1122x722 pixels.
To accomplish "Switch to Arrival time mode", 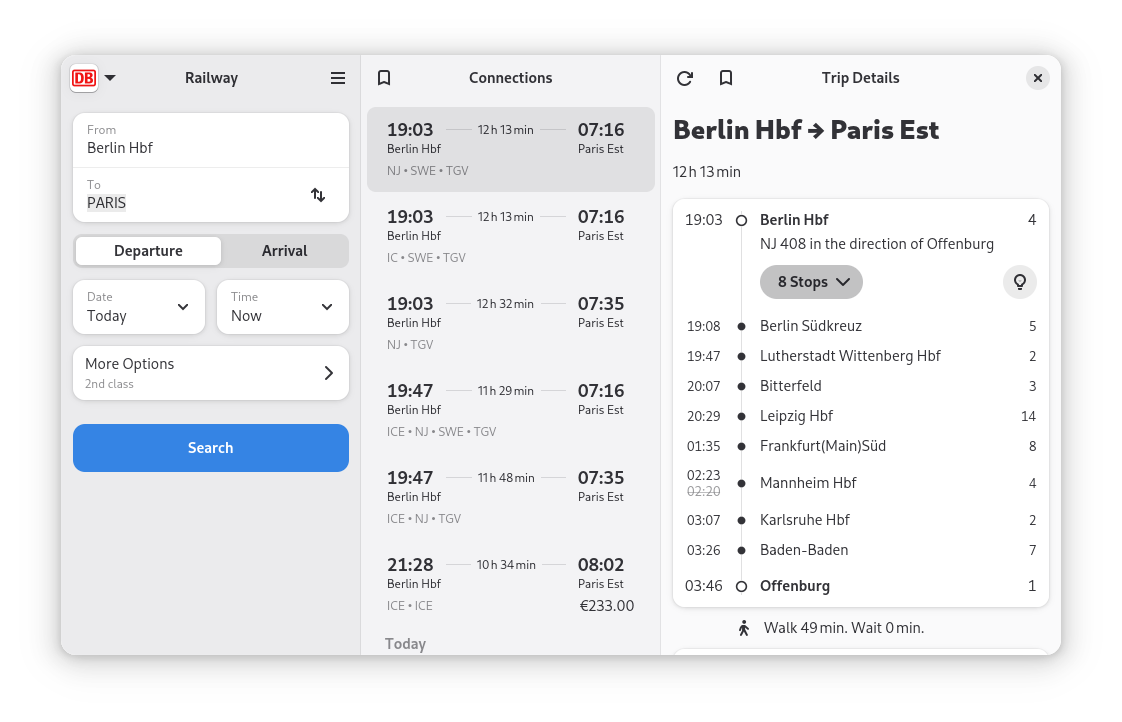I will tap(284, 251).
